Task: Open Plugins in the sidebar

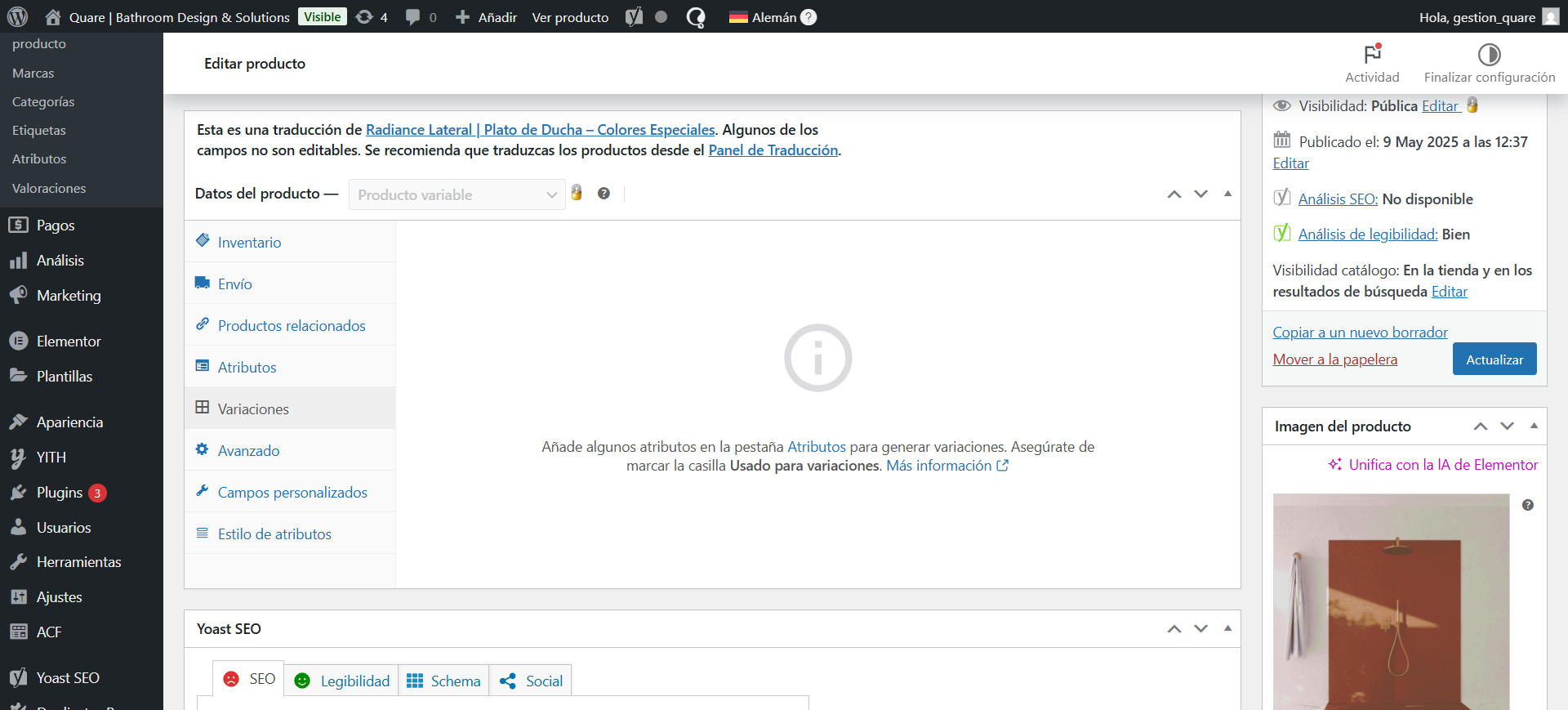Action: click(82, 492)
